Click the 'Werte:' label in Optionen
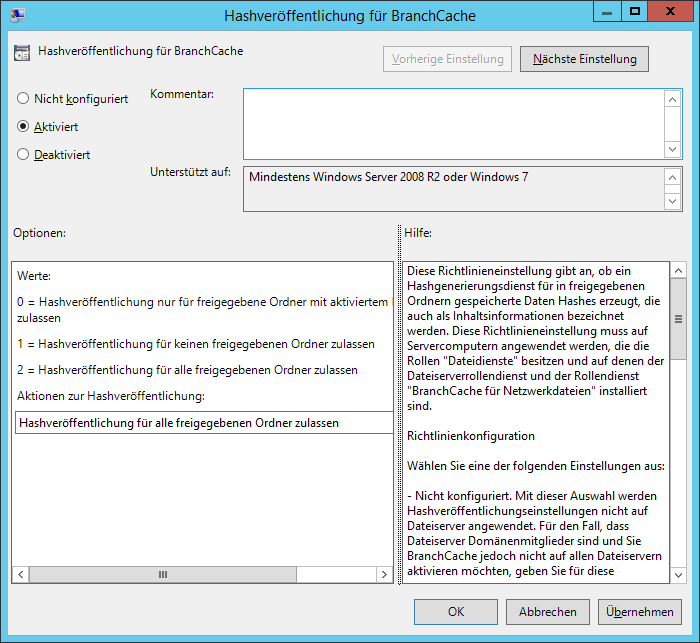Viewport: 700px width, 643px height. [x=34, y=276]
